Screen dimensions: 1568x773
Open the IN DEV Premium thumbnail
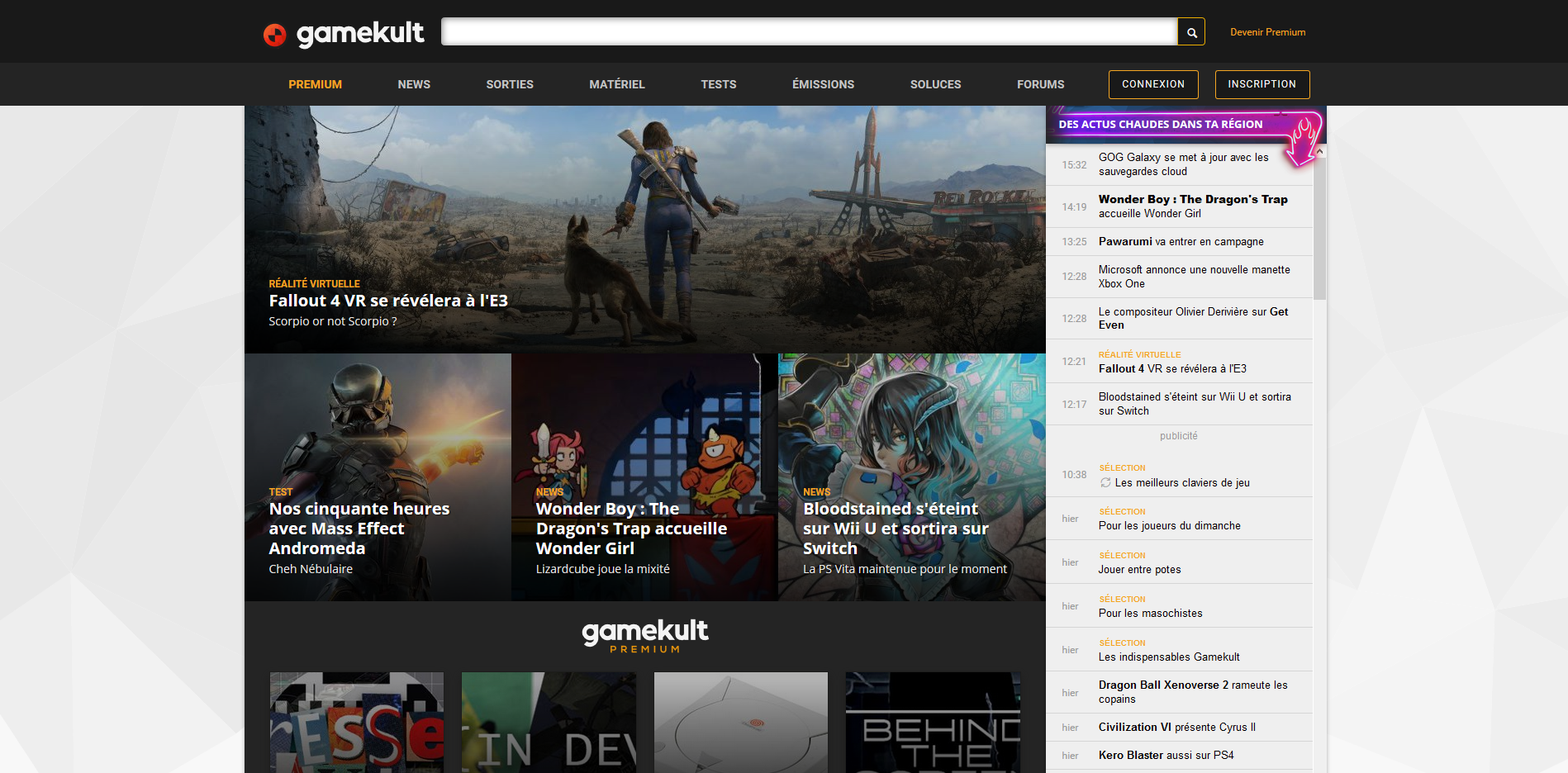coord(549,723)
